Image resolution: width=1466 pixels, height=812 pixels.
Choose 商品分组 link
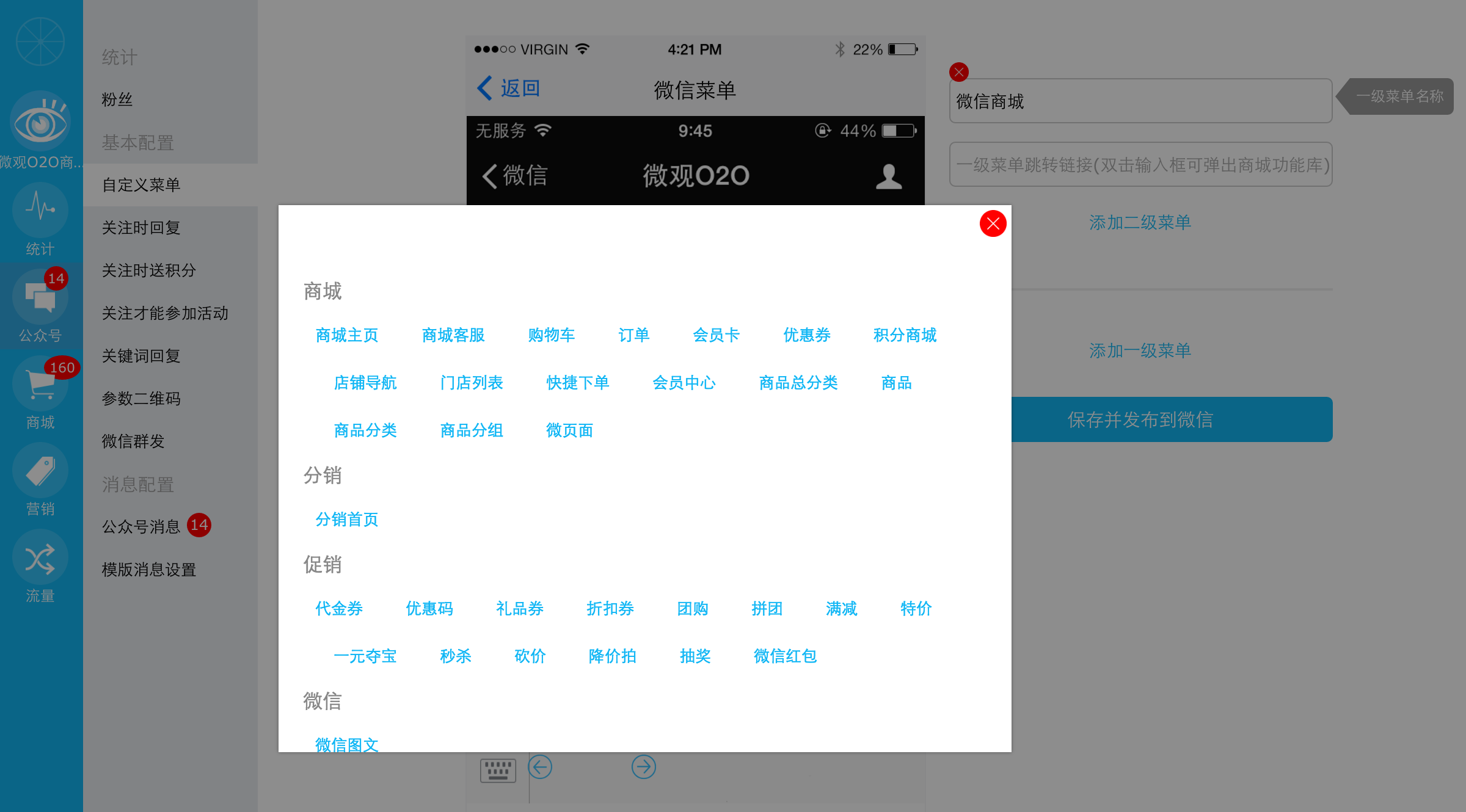[x=472, y=430]
